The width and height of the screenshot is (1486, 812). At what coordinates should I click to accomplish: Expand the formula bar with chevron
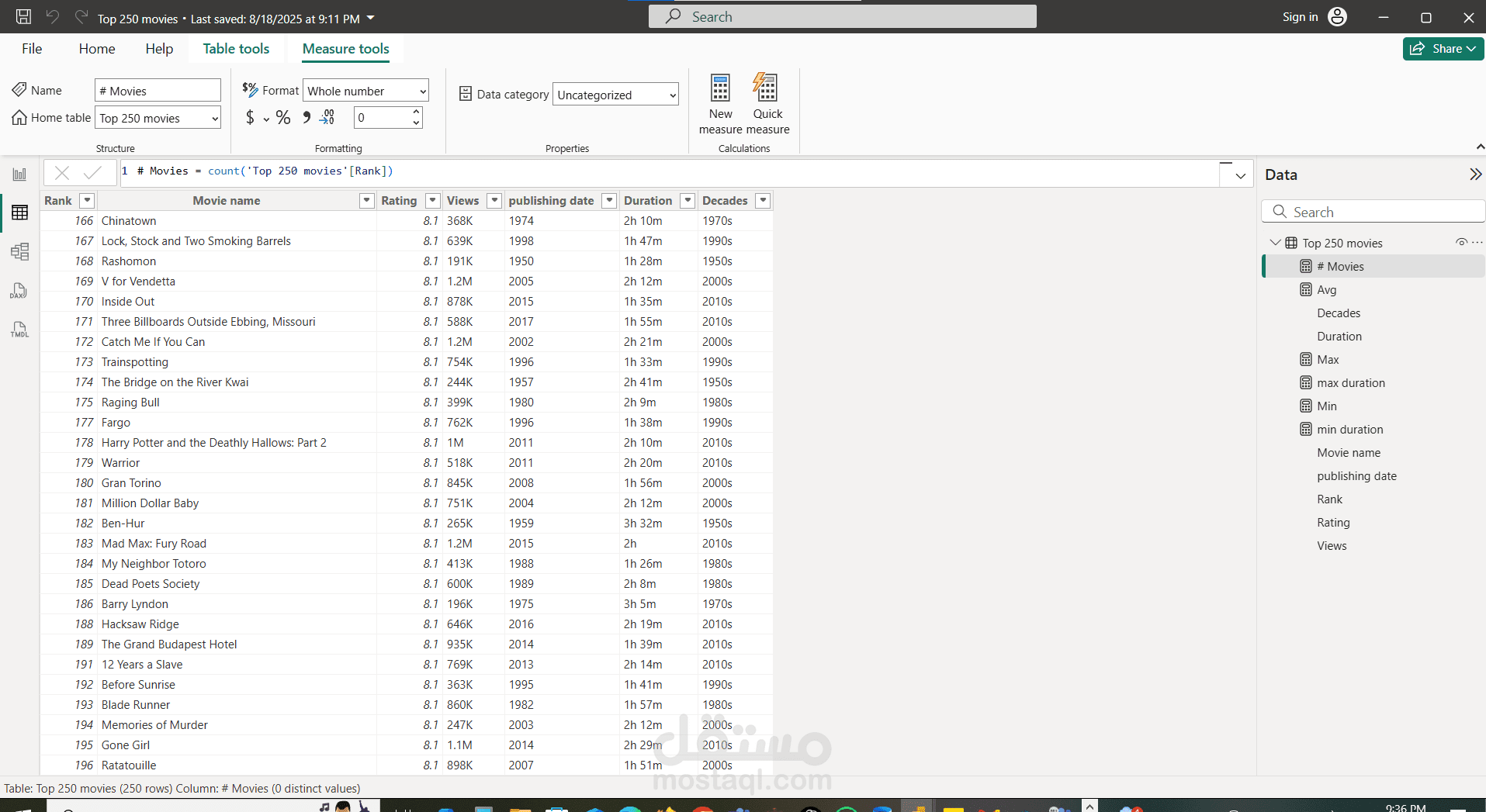pyautogui.click(x=1240, y=175)
